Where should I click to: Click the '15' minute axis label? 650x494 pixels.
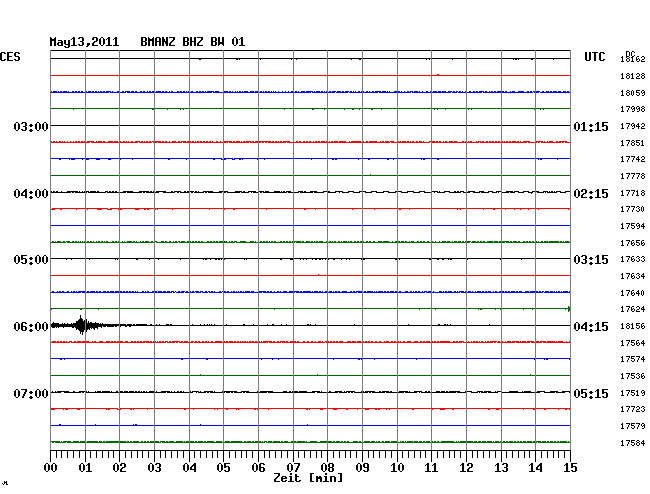(570, 468)
